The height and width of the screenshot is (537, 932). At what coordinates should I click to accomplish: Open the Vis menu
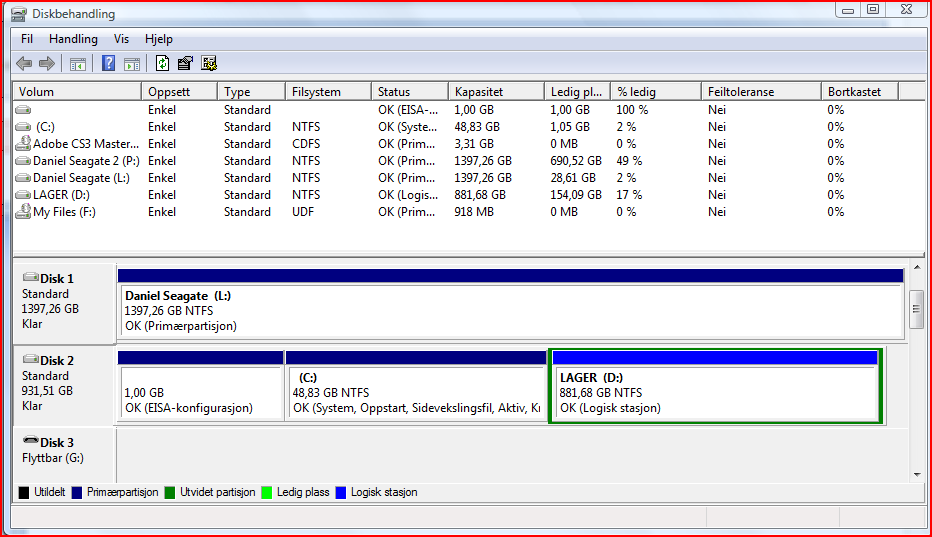click(121, 39)
